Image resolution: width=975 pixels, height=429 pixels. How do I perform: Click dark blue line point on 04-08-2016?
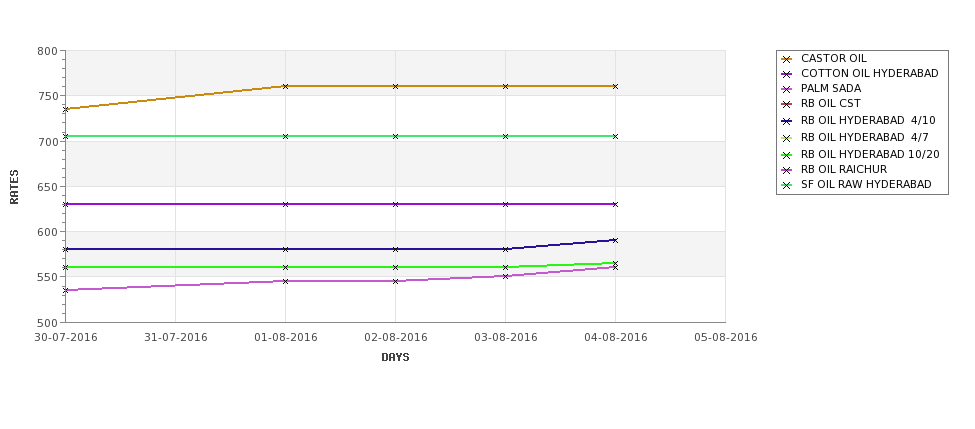click(615, 240)
